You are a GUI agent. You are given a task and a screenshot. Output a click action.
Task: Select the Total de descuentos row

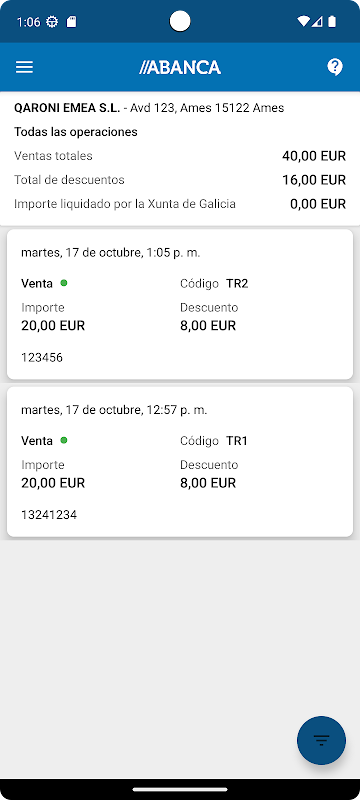pos(180,180)
